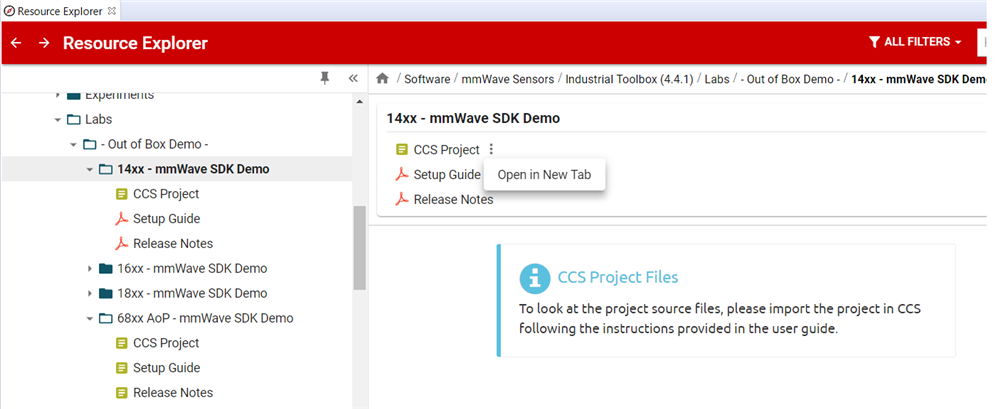Go to the home breadcrumb icon

click(383, 78)
